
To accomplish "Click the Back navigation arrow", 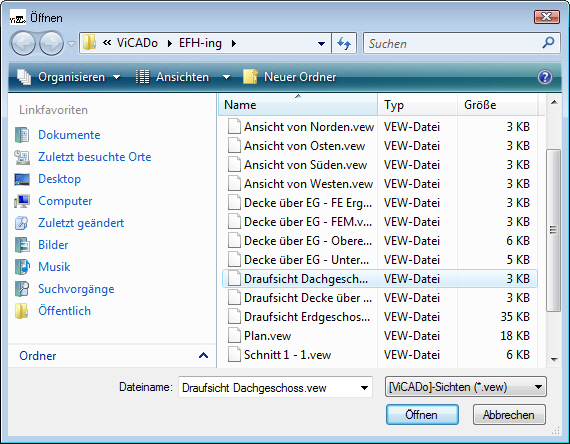I will pyautogui.click(x=24, y=43).
